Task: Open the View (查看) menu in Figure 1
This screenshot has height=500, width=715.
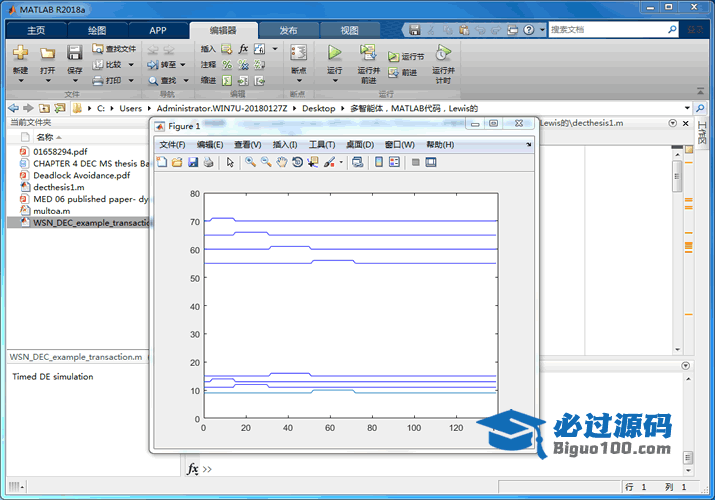Action: (x=248, y=144)
